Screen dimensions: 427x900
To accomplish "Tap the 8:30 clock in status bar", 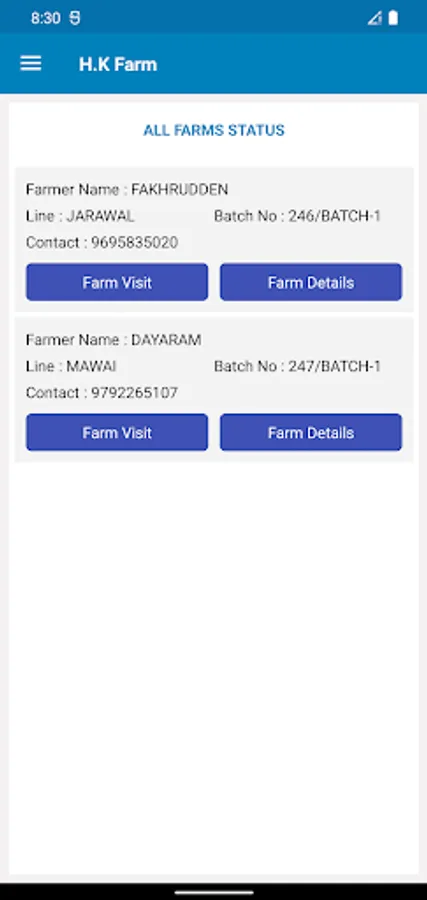I will click(x=46, y=18).
